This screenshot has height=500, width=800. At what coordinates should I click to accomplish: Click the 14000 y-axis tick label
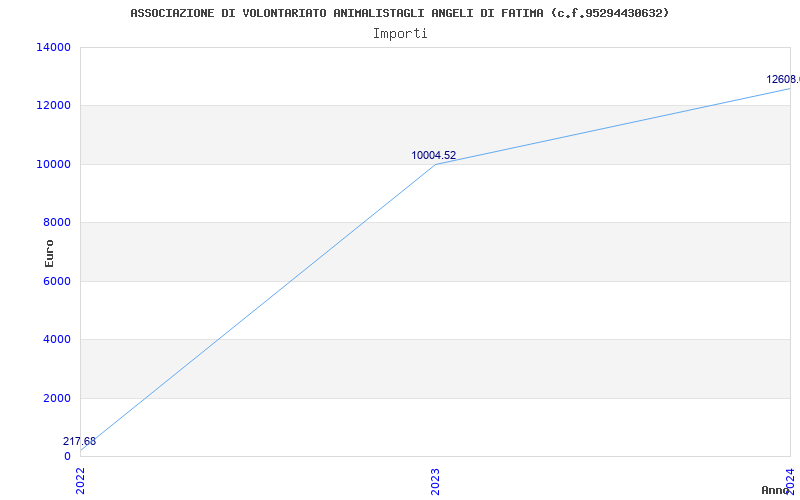53,47
